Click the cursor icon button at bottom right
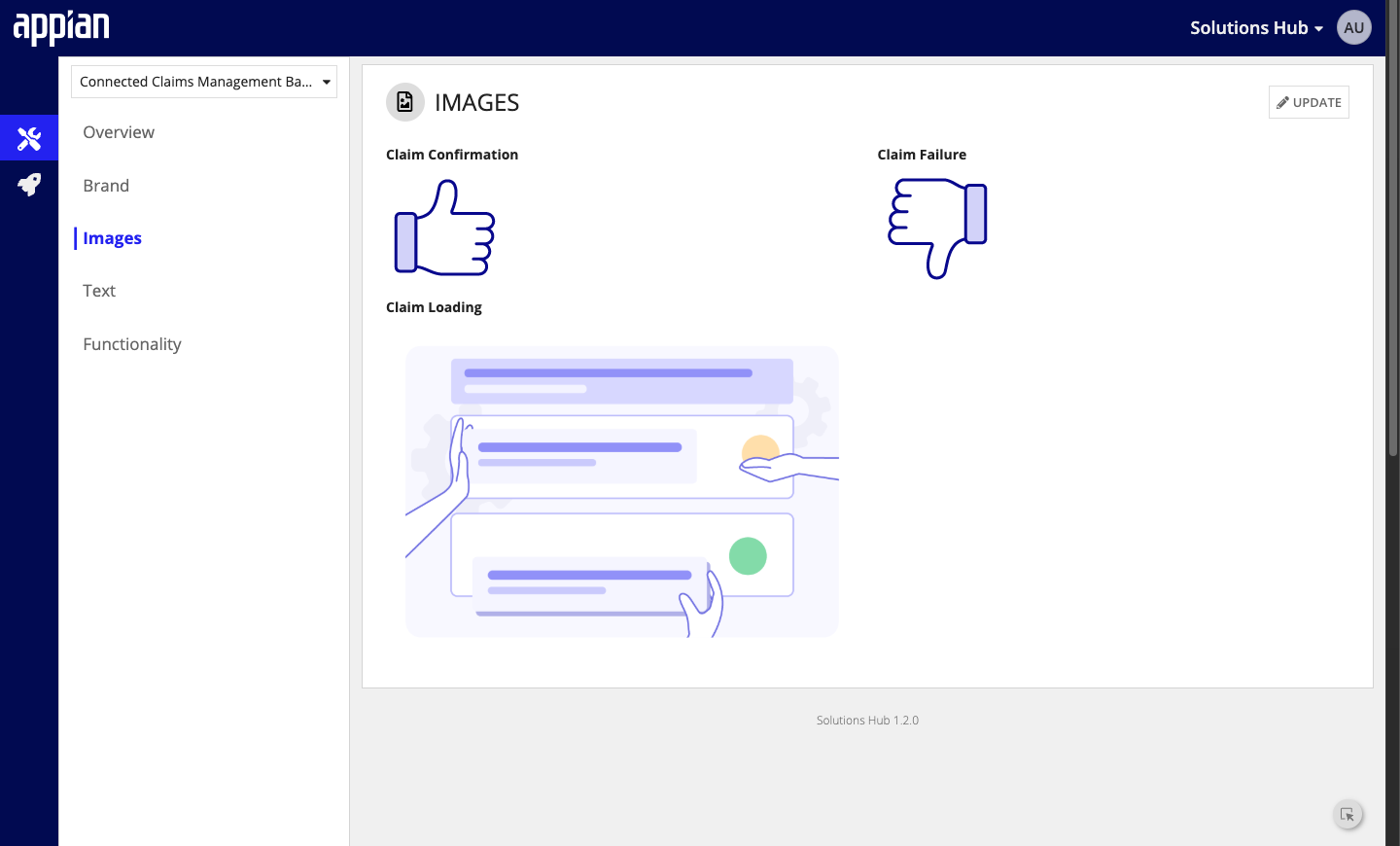Viewport: 1400px width, 846px height. tap(1347, 815)
